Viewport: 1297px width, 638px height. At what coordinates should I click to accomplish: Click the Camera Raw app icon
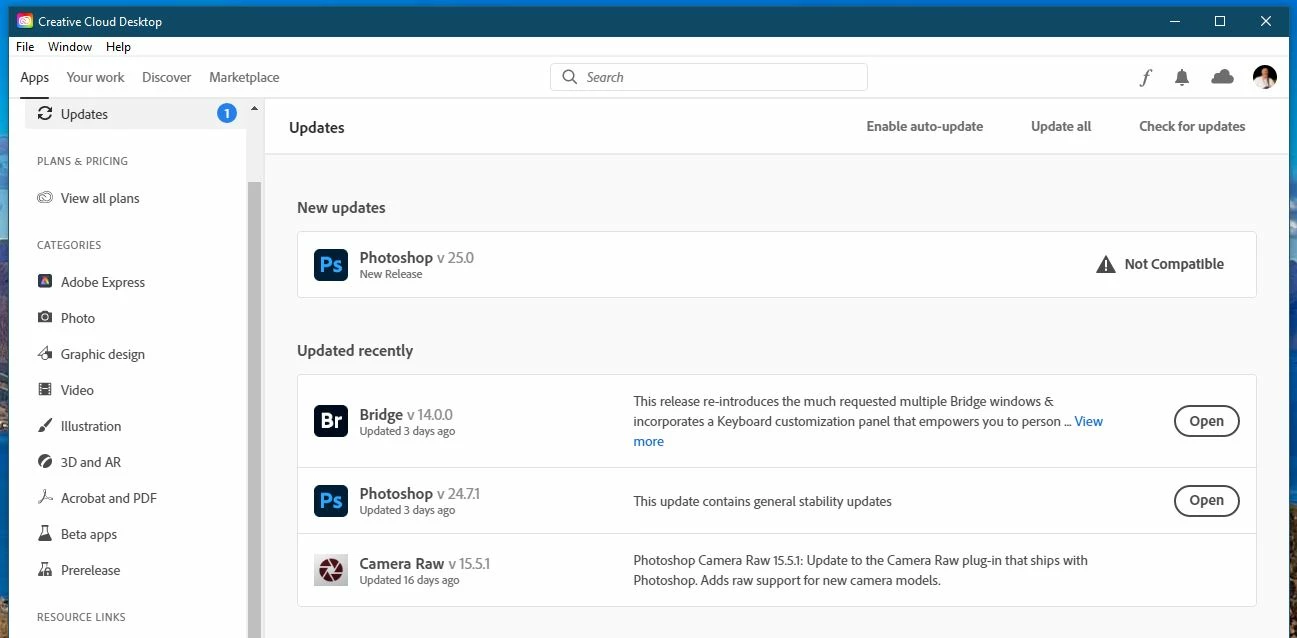pyautogui.click(x=331, y=571)
